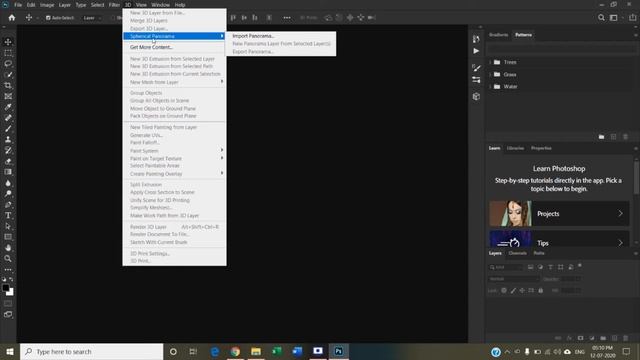Click the layer filter search field
The height and width of the screenshot is (360, 640).
pyautogui.click(x=506, y=267)
